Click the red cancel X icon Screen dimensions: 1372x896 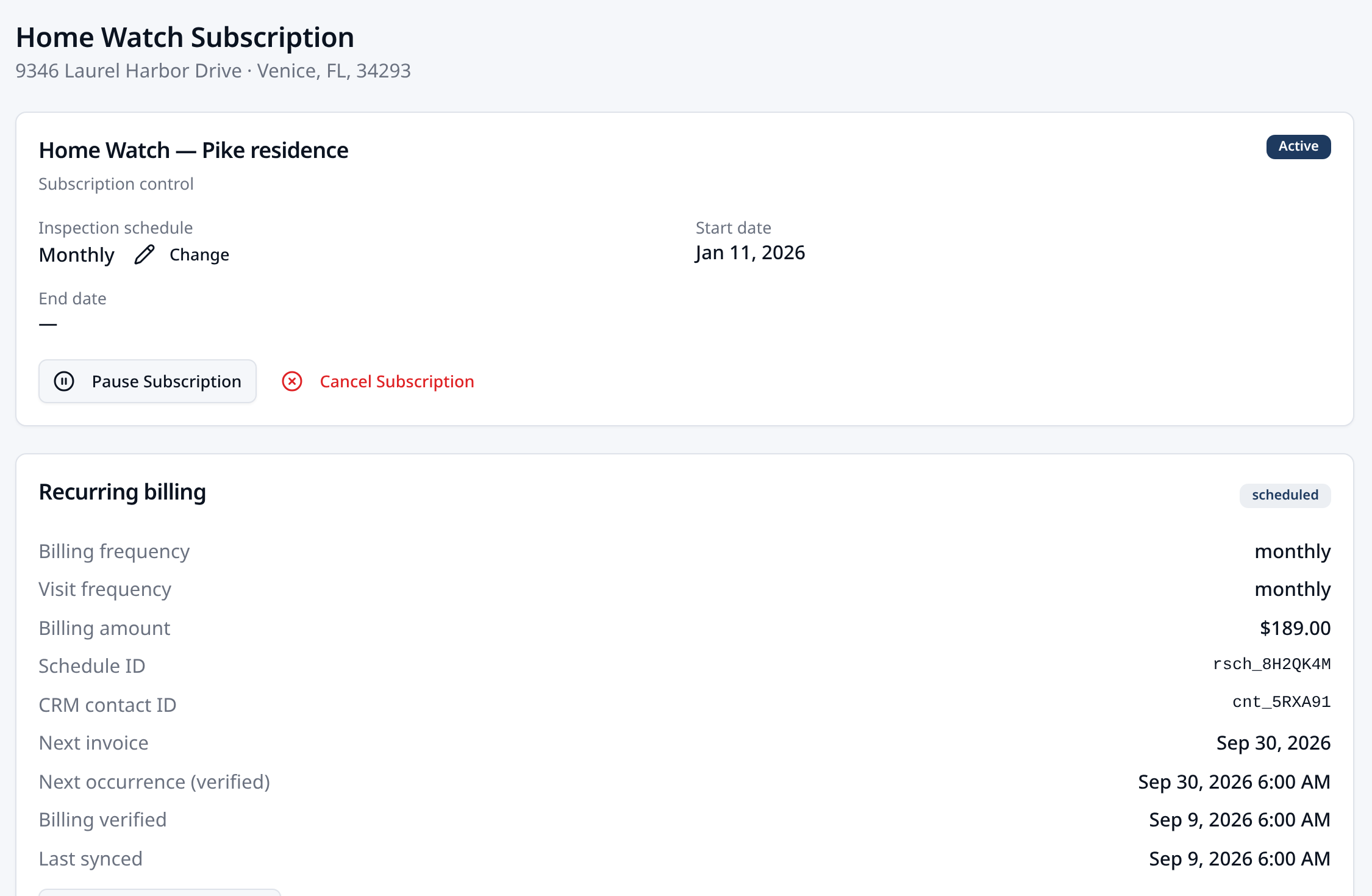(292, 381)
